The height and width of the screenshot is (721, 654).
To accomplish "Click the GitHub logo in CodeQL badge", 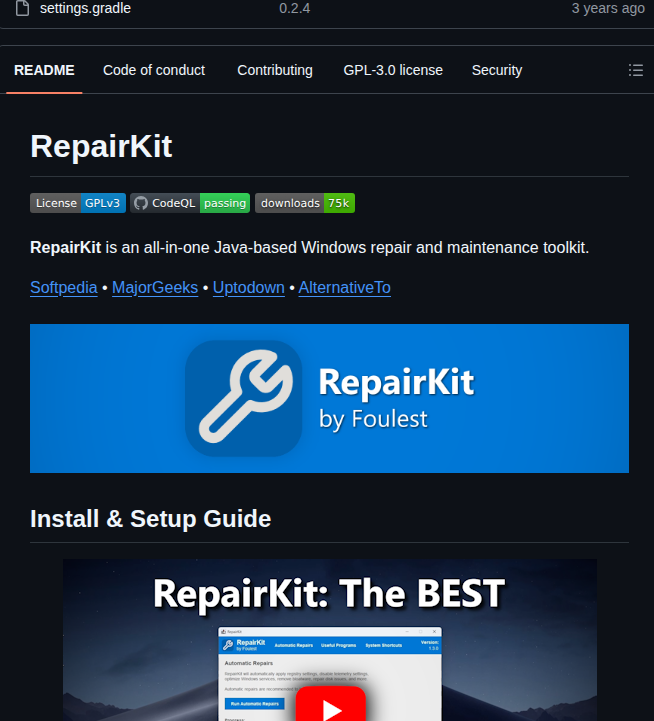I will point(141,203).
